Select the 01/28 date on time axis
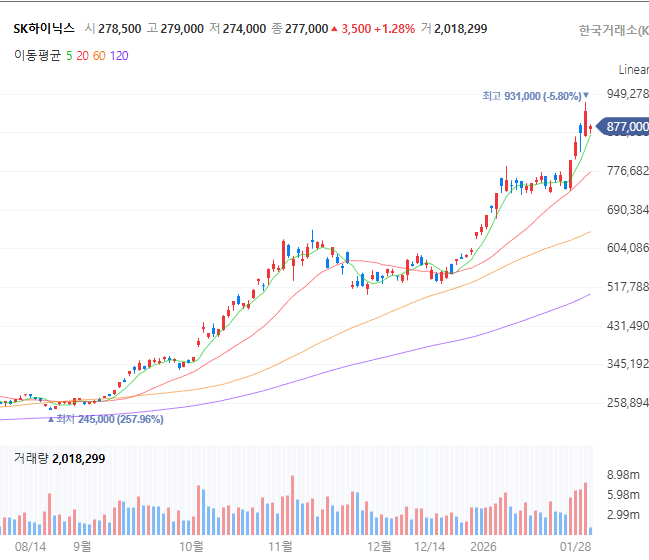 575,547
